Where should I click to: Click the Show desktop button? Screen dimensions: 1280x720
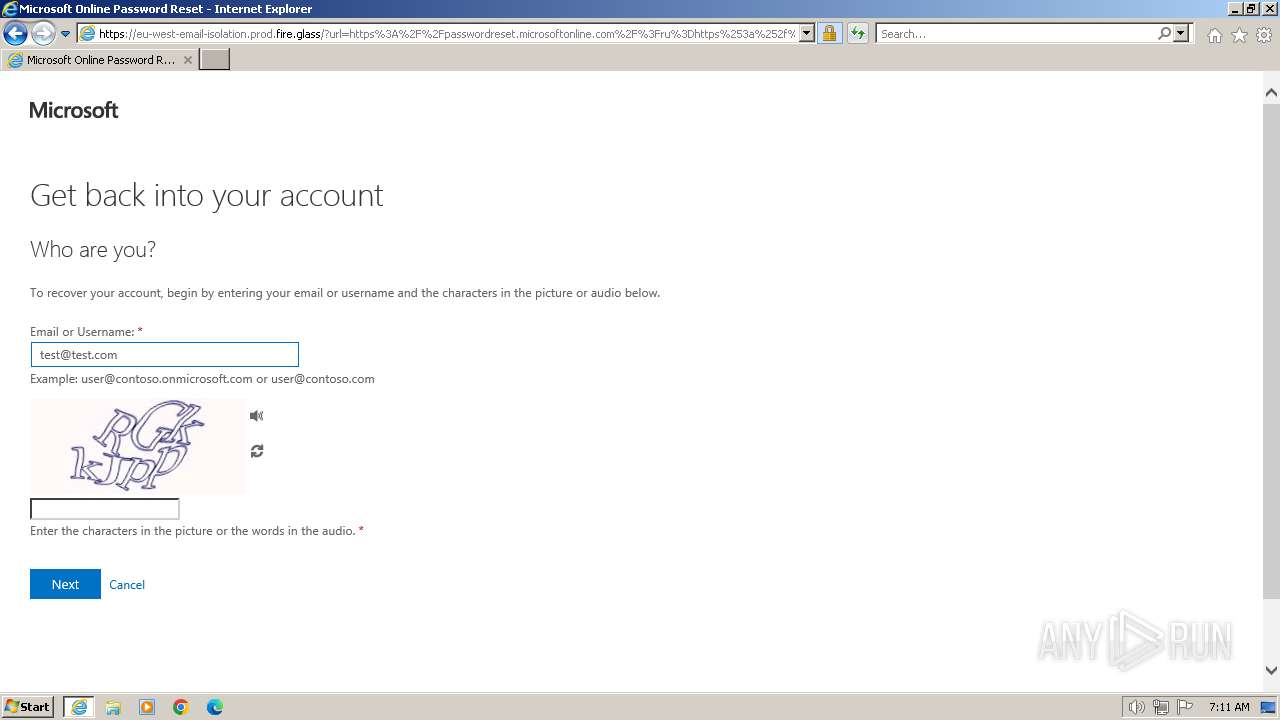(x=1270, y=707)
